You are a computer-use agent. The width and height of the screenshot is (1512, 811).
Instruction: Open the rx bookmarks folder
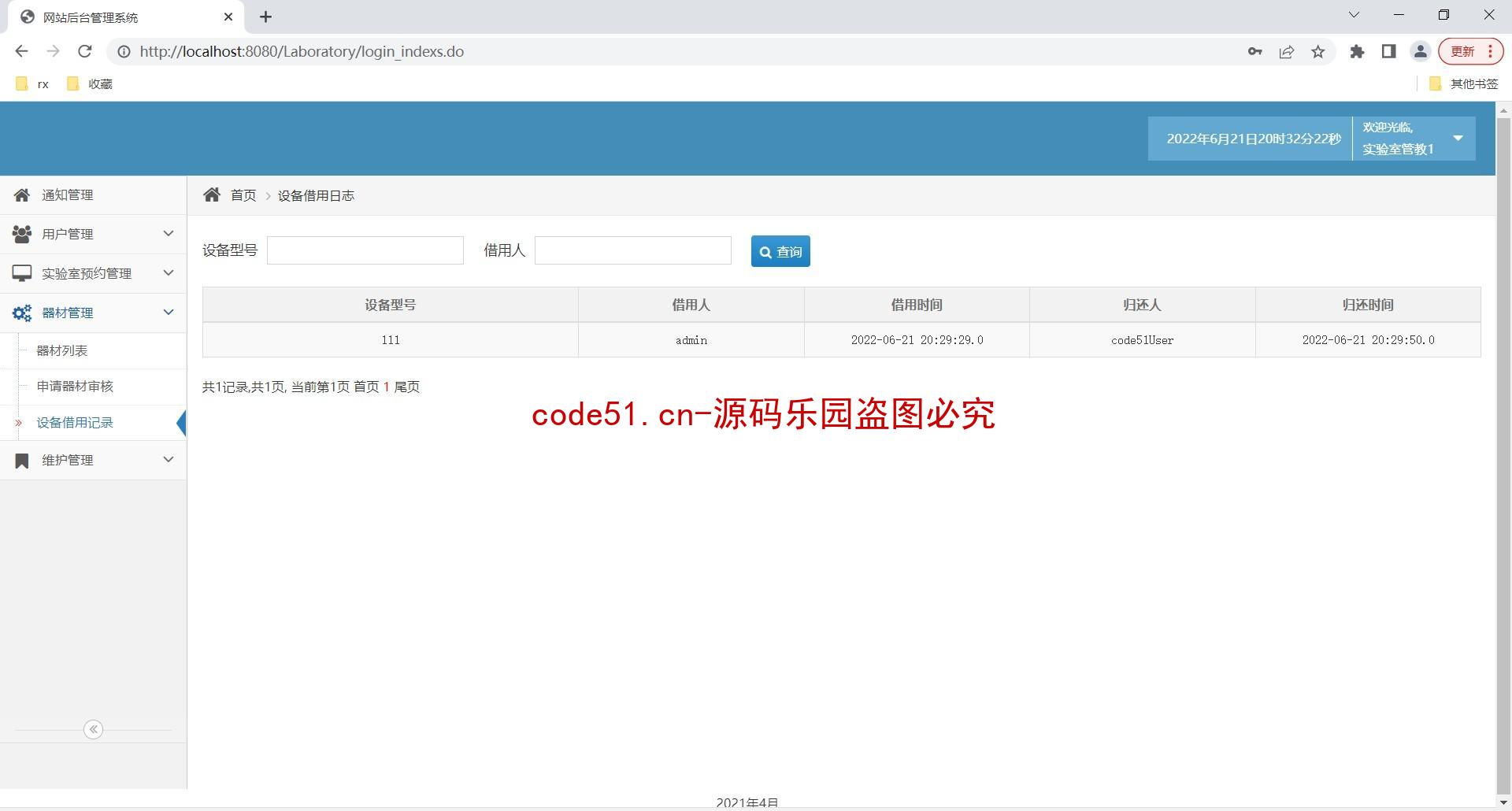coord(32,83)
